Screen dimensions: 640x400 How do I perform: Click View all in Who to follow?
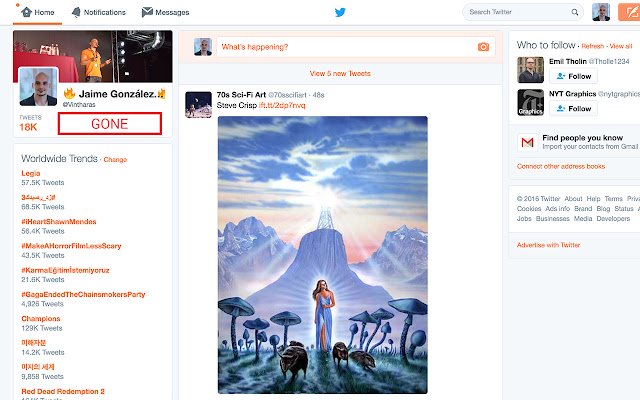[x=620, y=46]
